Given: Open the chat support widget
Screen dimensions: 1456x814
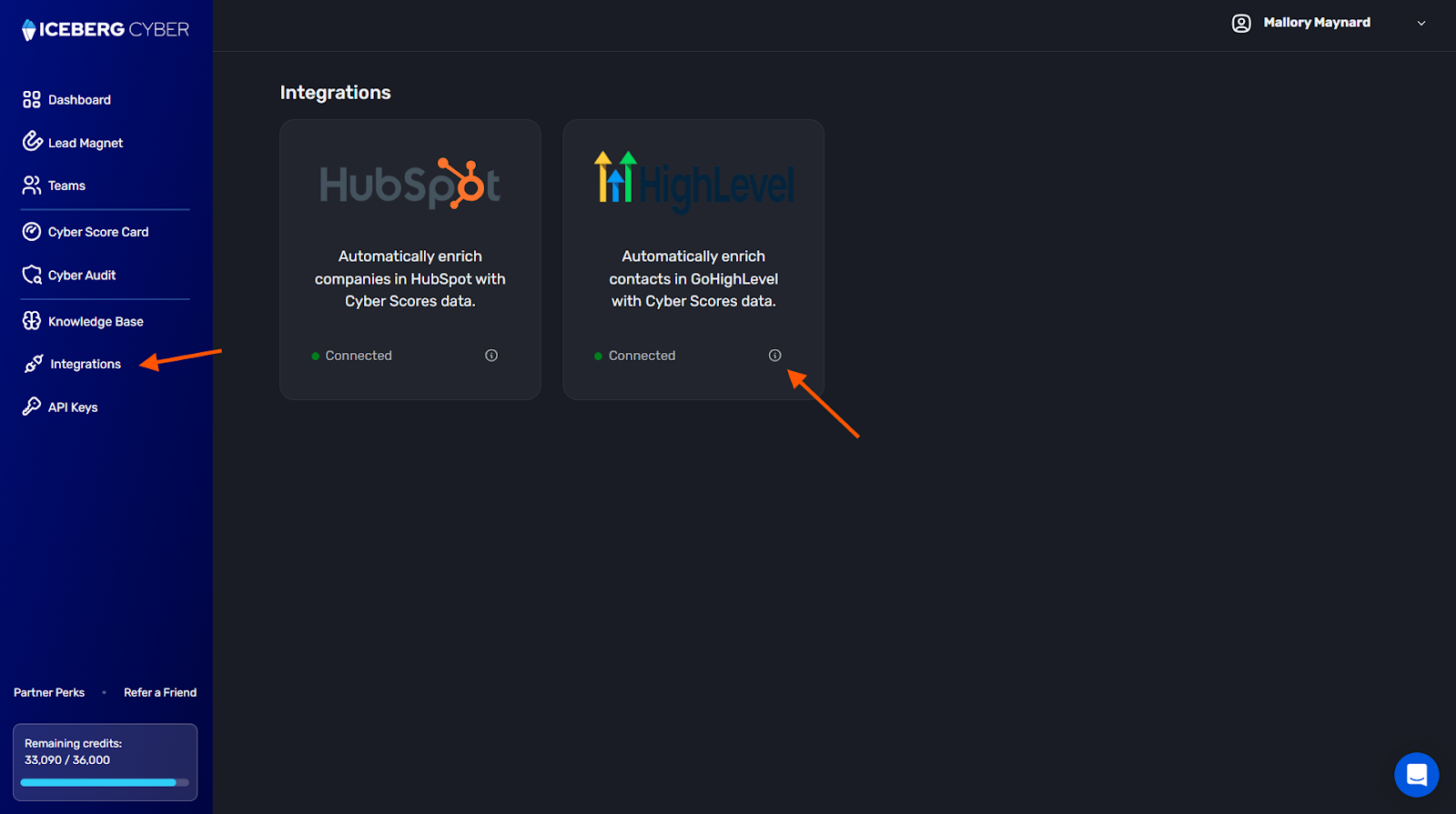Looking at the screenshot, I should pos(1417,775).
